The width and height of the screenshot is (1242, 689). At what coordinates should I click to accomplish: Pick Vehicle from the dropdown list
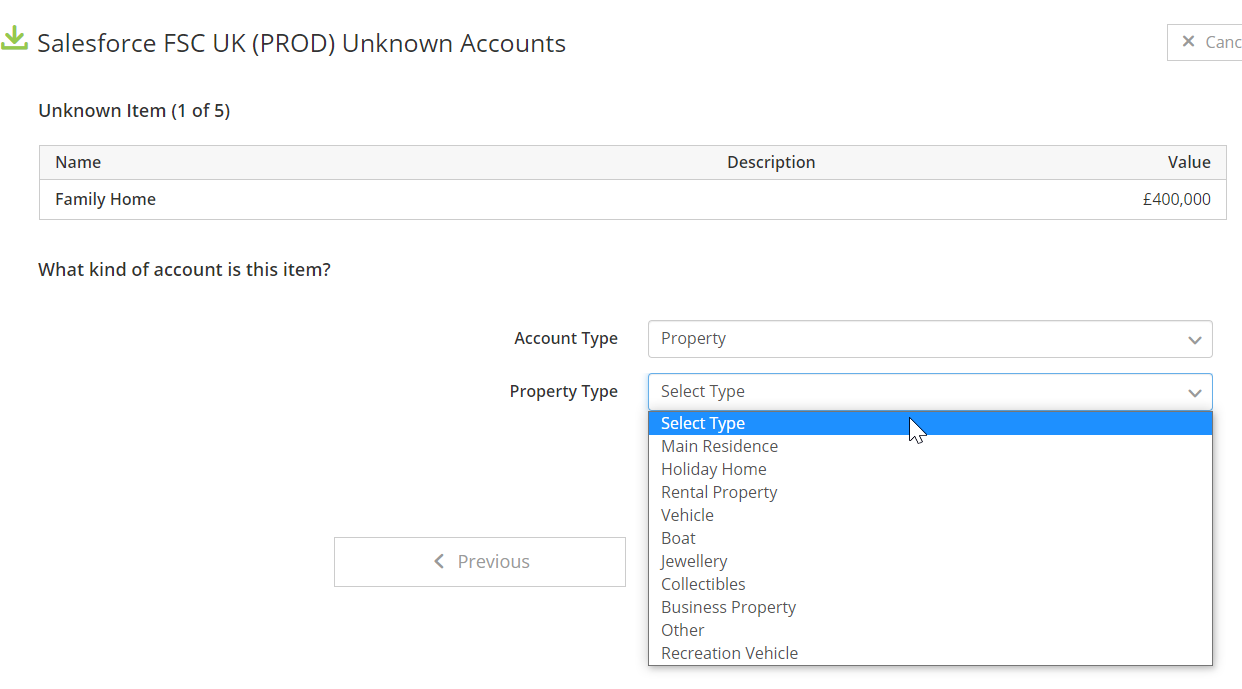pyautogui.click(x=930, y=515)
